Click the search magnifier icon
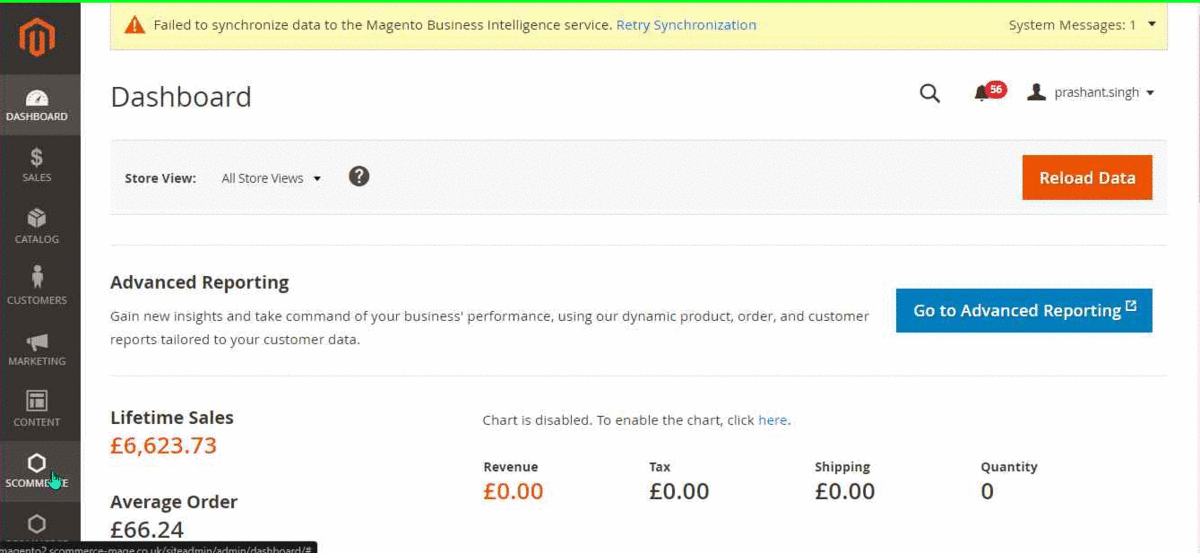1200x558 pixels. click(x=930, y=94)
